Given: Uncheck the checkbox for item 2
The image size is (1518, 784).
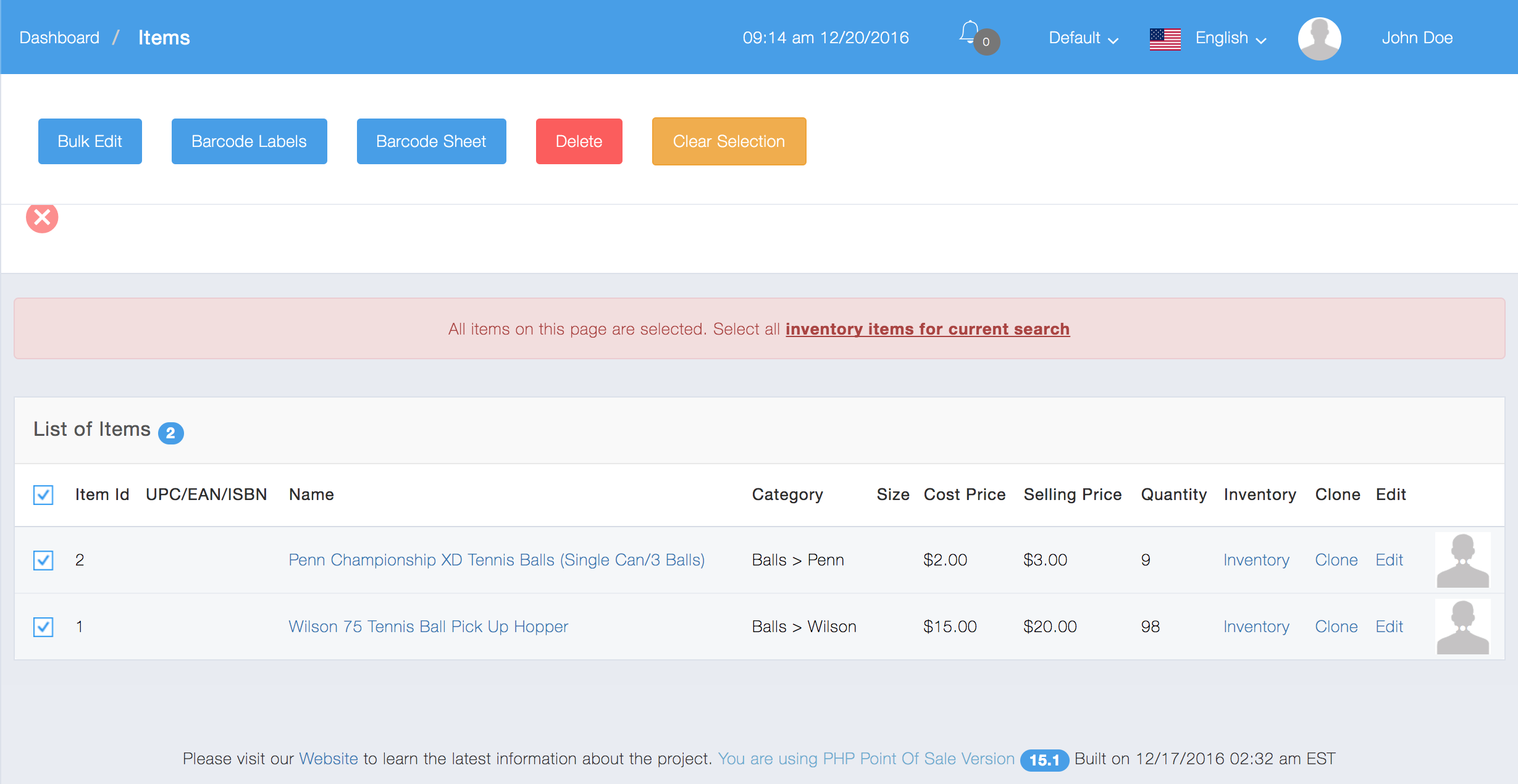Looking at the screenshot, I should (43, 560).
